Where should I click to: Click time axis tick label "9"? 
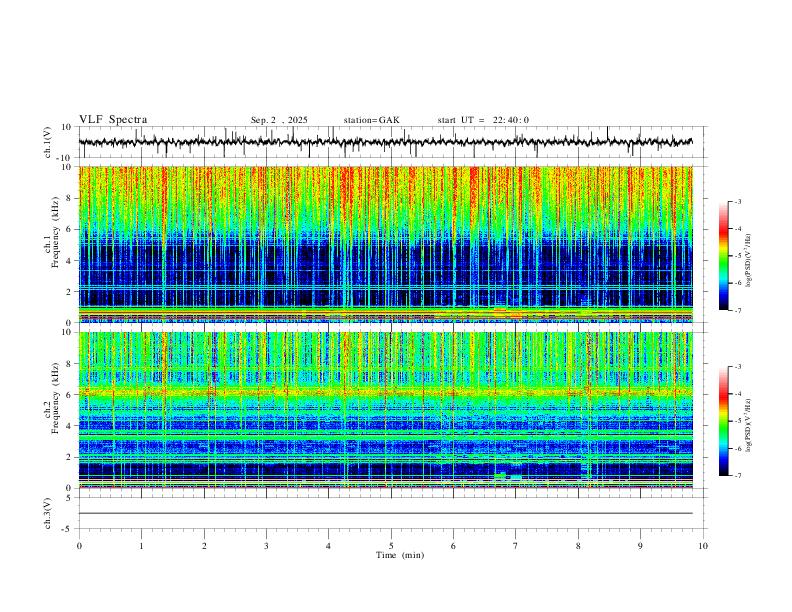[x=640, y=546]
